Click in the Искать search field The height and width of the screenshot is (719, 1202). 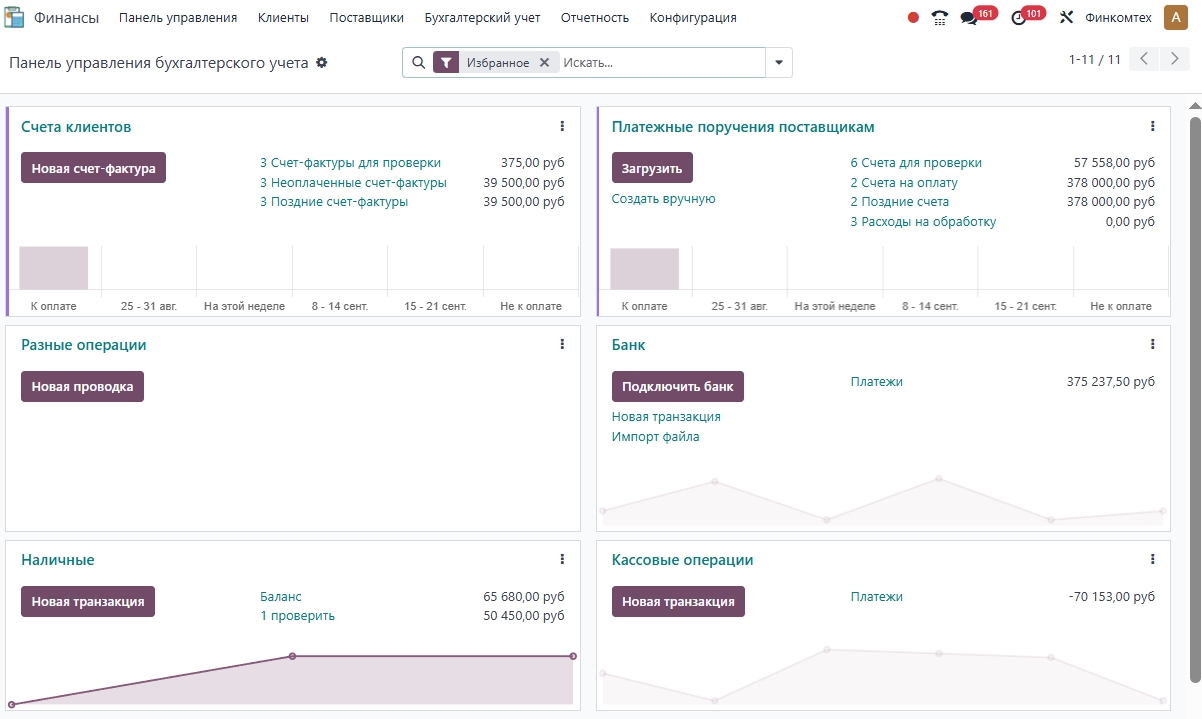(660, 62)
